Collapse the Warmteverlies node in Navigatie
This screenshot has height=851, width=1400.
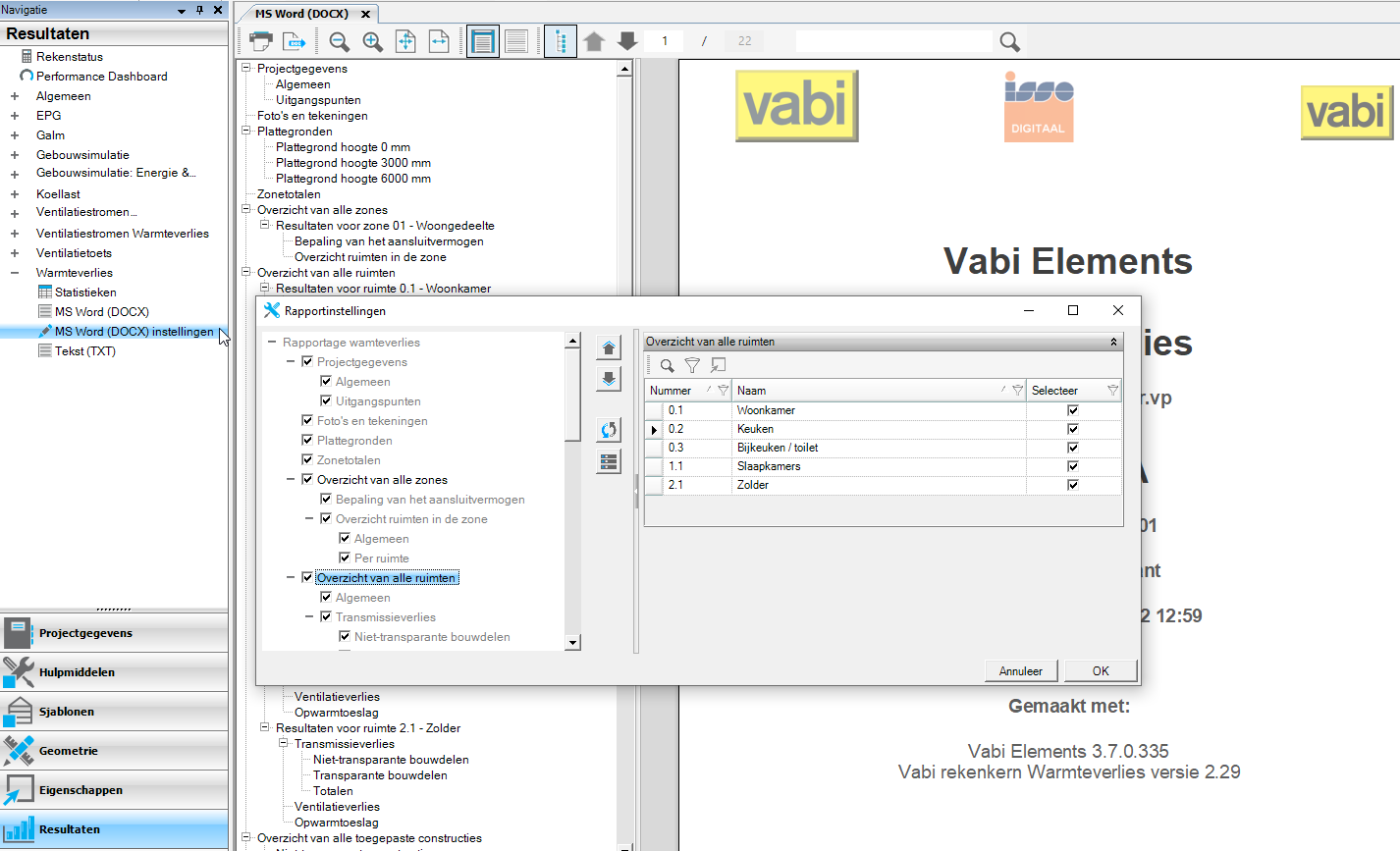pos(15,273)
